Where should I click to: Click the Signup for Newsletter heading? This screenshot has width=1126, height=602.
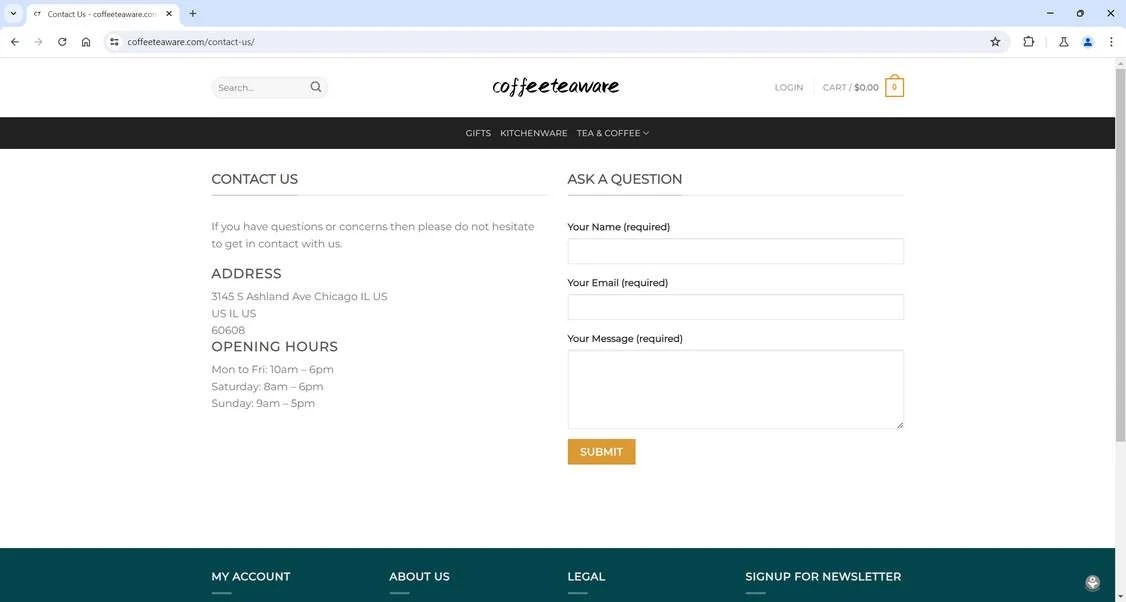click(x=823, y=576)
